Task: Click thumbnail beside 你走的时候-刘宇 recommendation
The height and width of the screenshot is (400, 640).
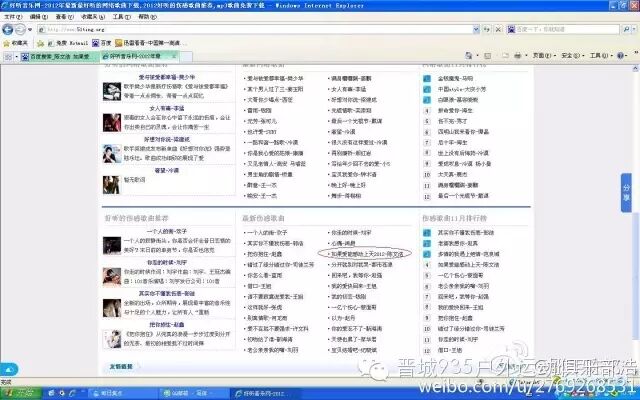Action: 111,276
